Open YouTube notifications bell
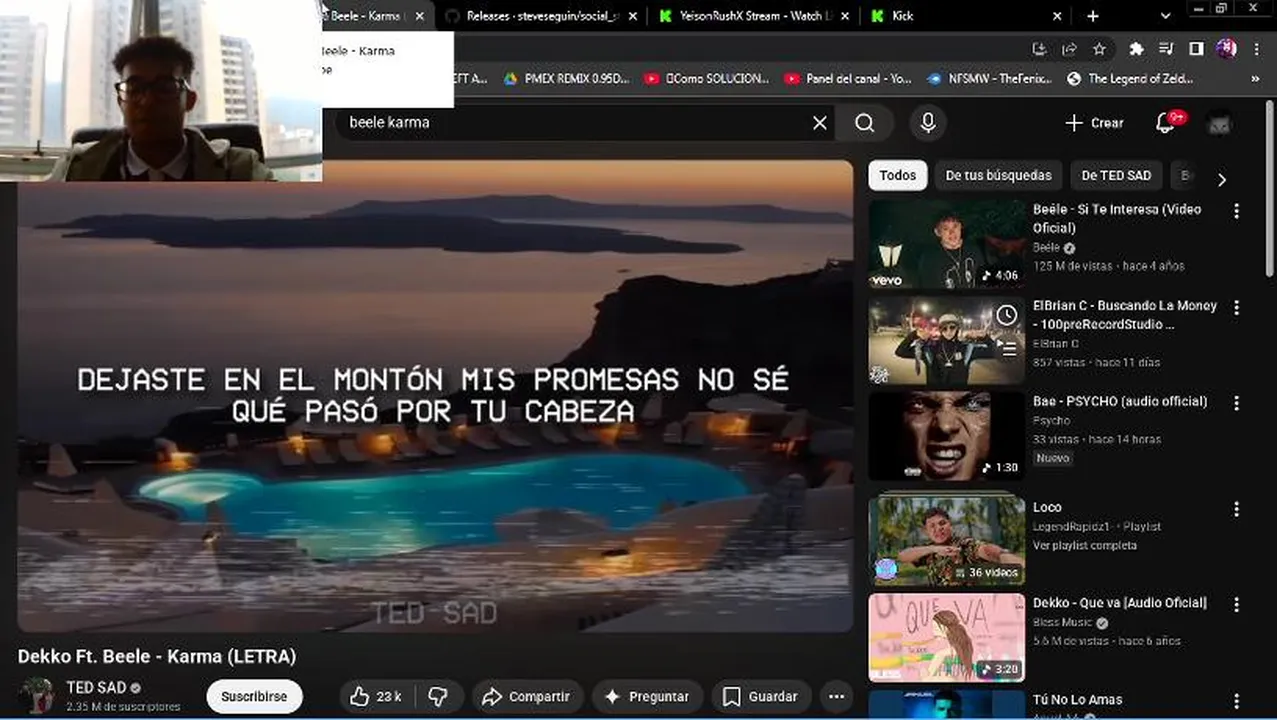Viewport: 1277px width, 720px height. 1165,123
